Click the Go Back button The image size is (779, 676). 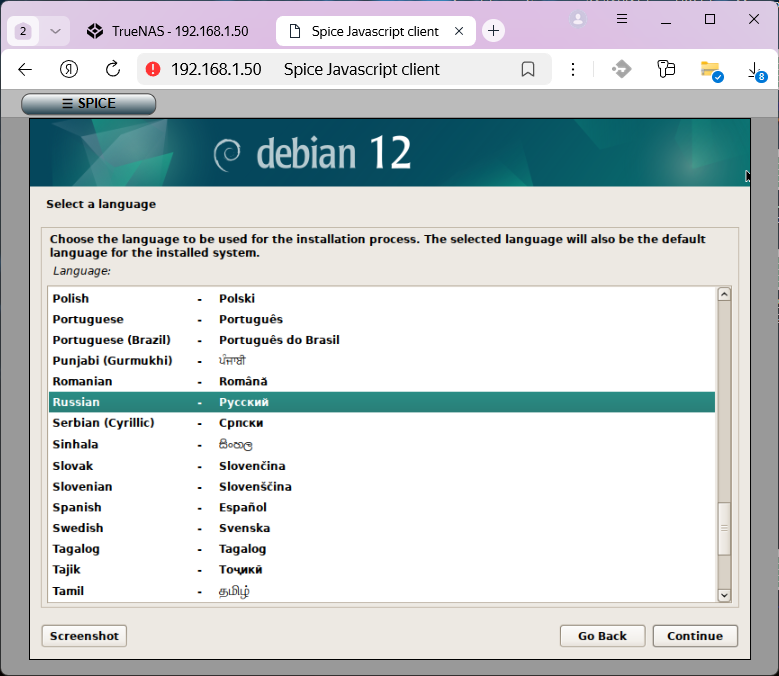click(602, 636)
